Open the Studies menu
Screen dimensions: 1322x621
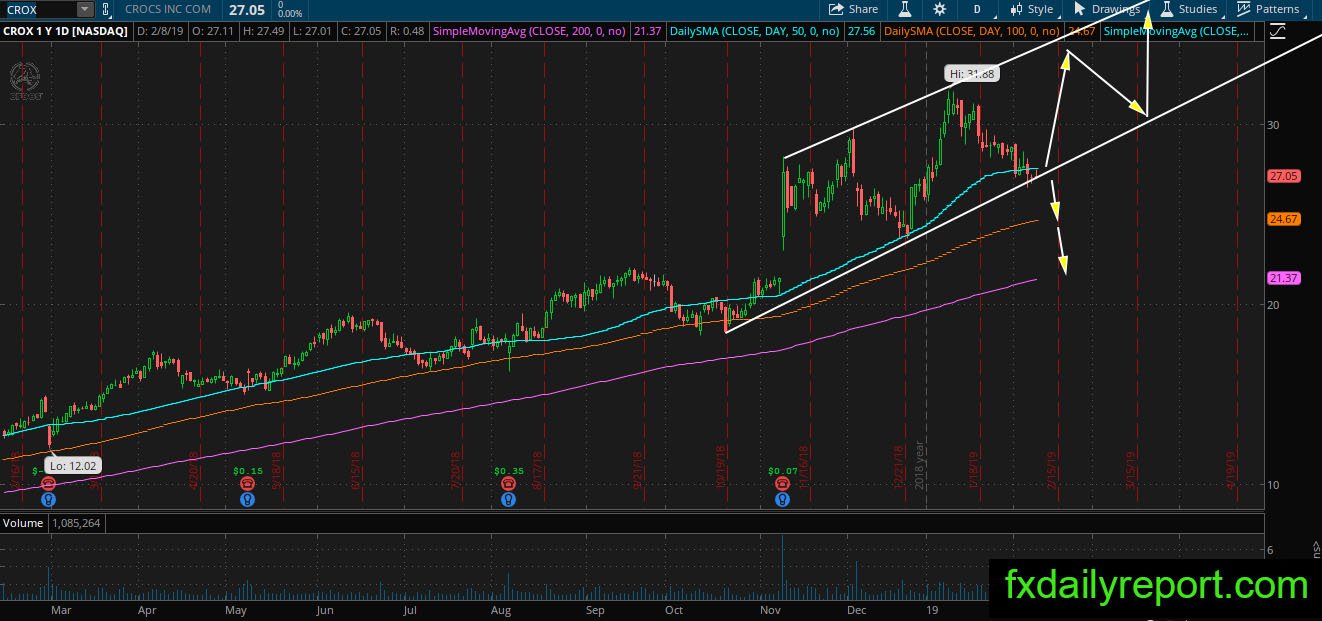pos(1187,9)
